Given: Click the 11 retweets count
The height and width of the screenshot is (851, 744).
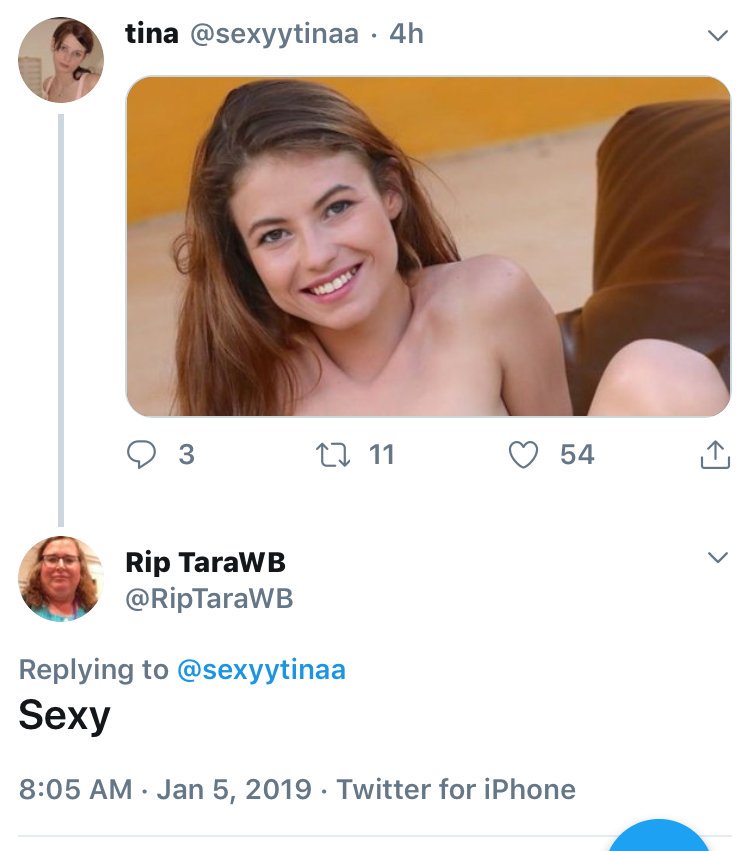Looking at the screenshot, I should pos(381,454).
